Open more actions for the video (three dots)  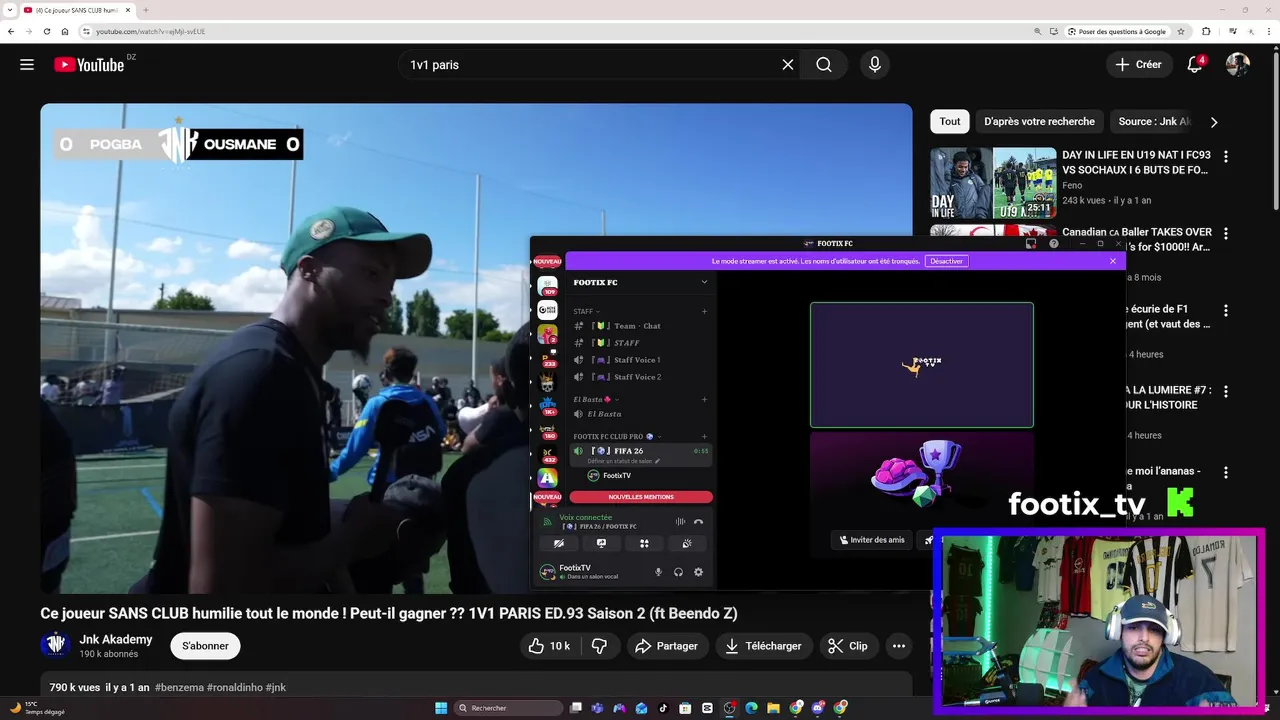[x=899, y=646]
